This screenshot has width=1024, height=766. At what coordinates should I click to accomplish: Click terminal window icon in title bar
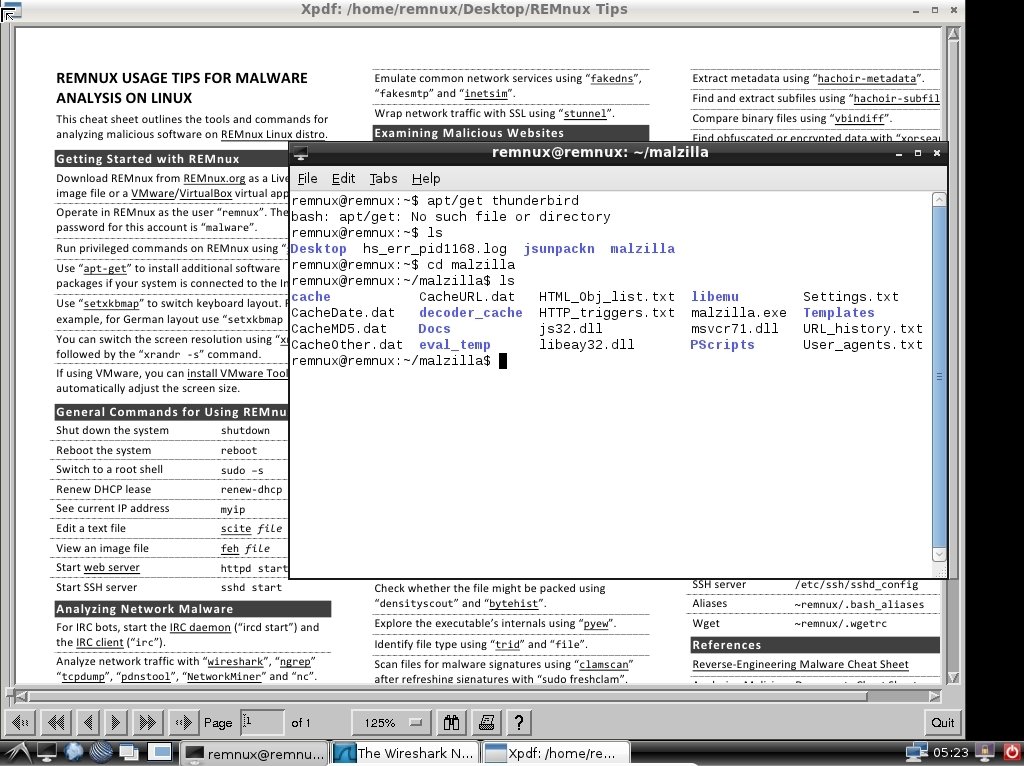(x=300, y=153)
